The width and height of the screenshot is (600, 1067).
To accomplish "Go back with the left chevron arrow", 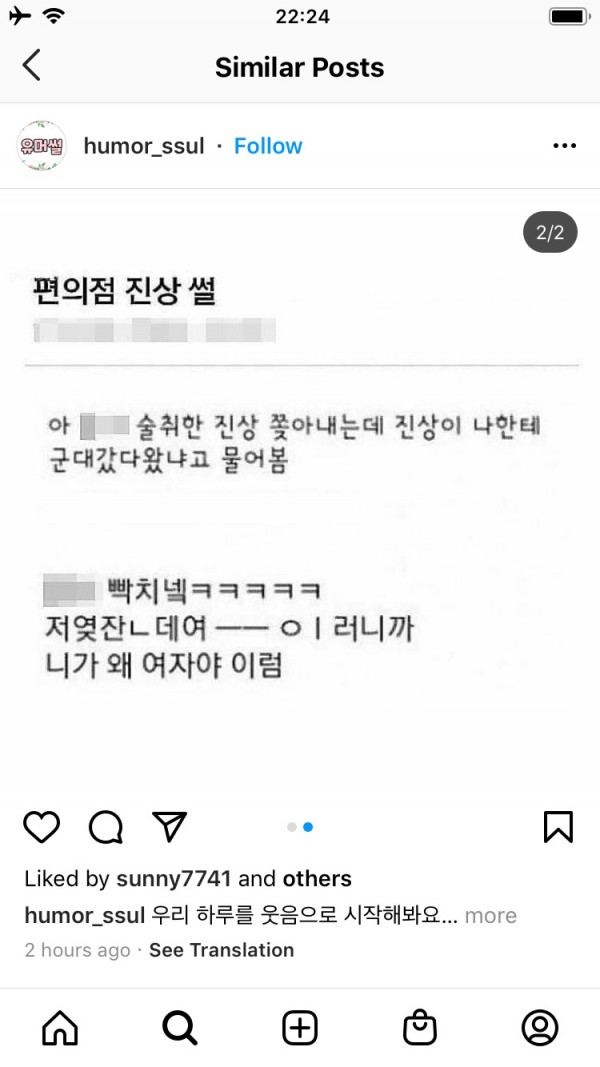I will click(x=31, y=65).
